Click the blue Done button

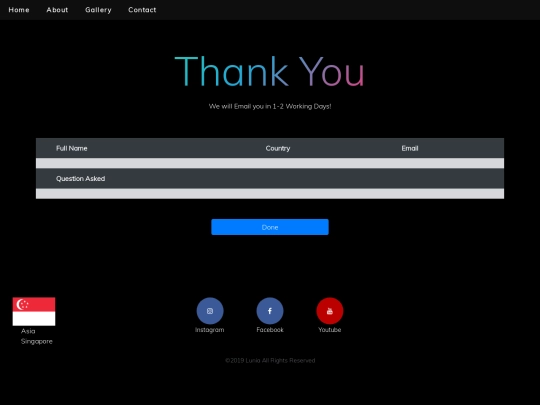coord(270,227)
